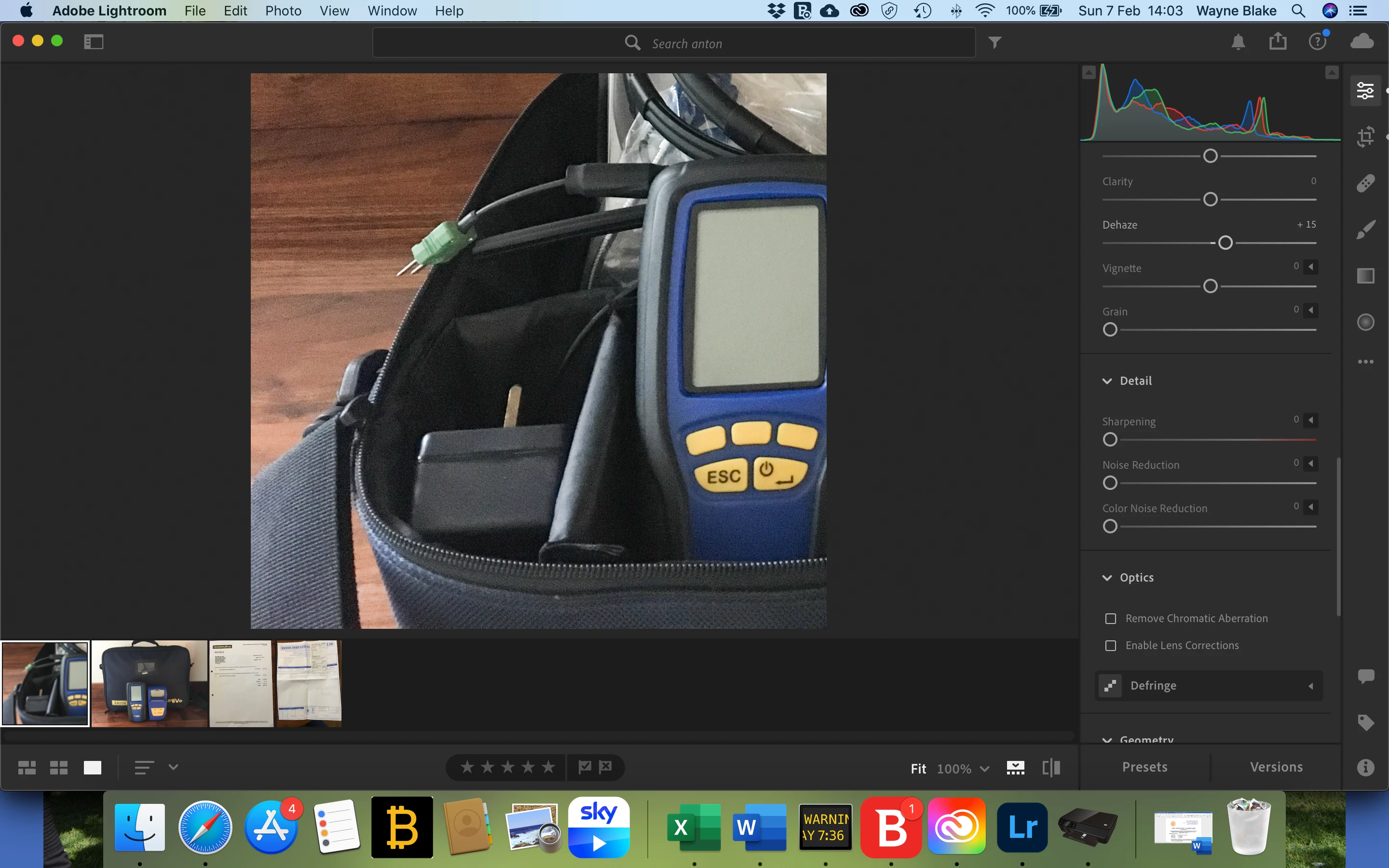
Task: Open the filter funnel icon
Action: click(x=994, y=42)
